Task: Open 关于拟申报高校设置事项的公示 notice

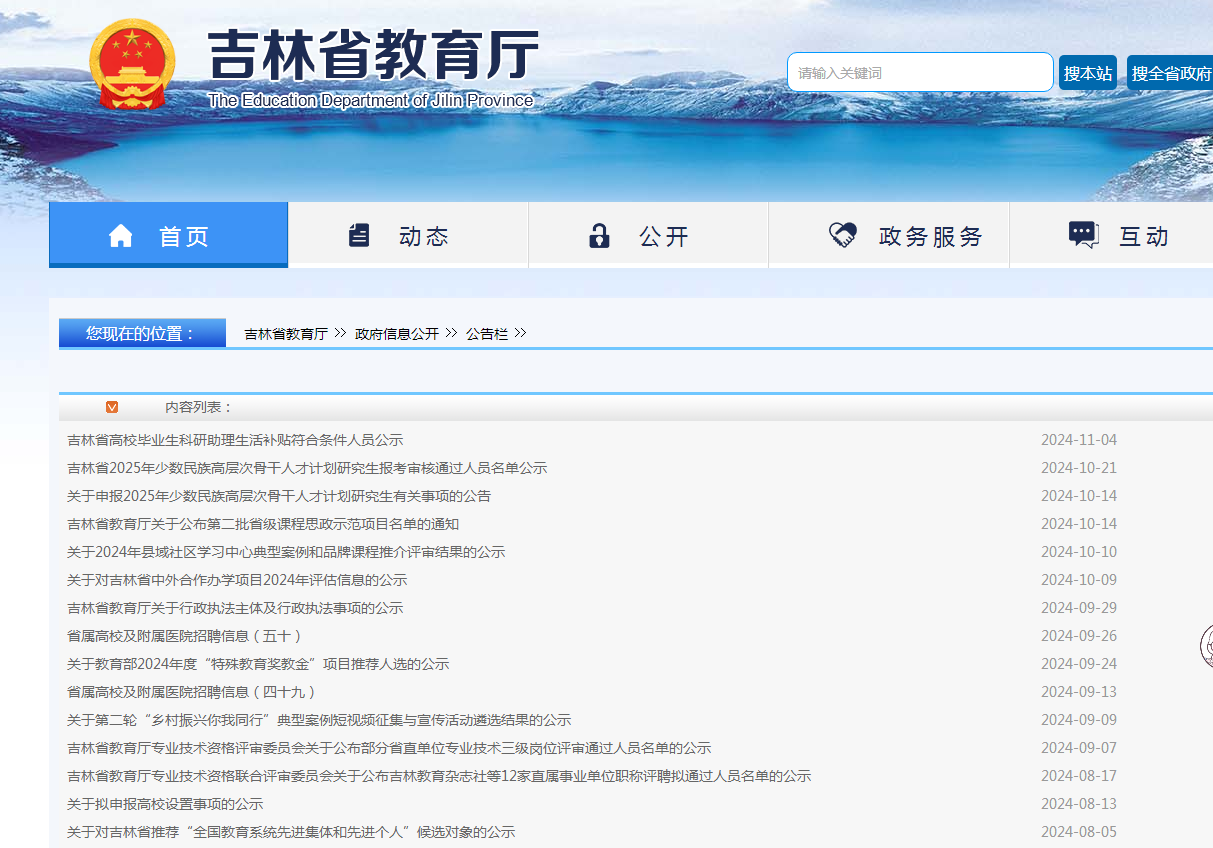Action: point(163,803)
